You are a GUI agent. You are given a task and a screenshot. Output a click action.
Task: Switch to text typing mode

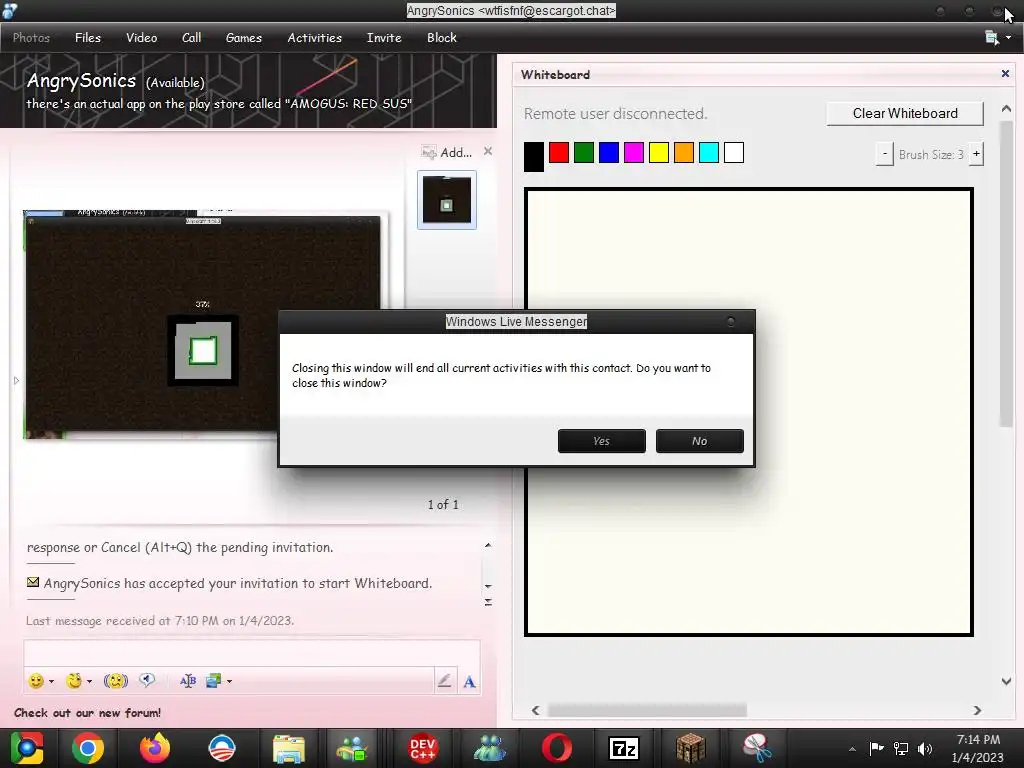[469, 682]
